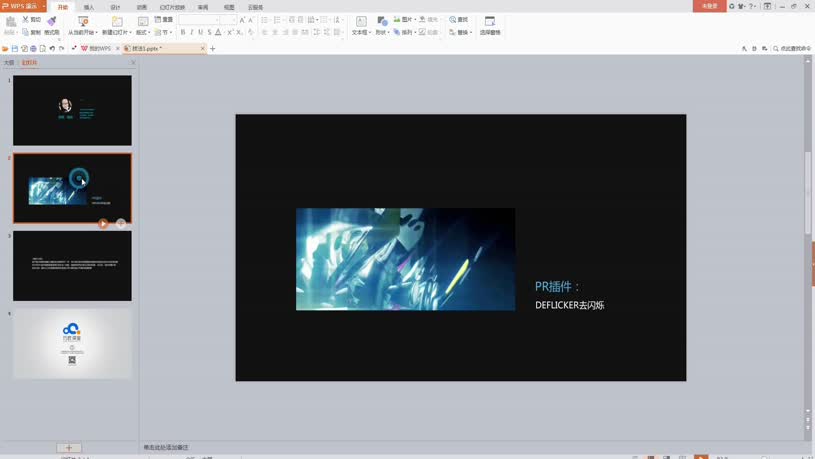Toggle numbered list formatting
This screenshot has width=815, height=459.
pyautogui.click(x=277, y=20)
